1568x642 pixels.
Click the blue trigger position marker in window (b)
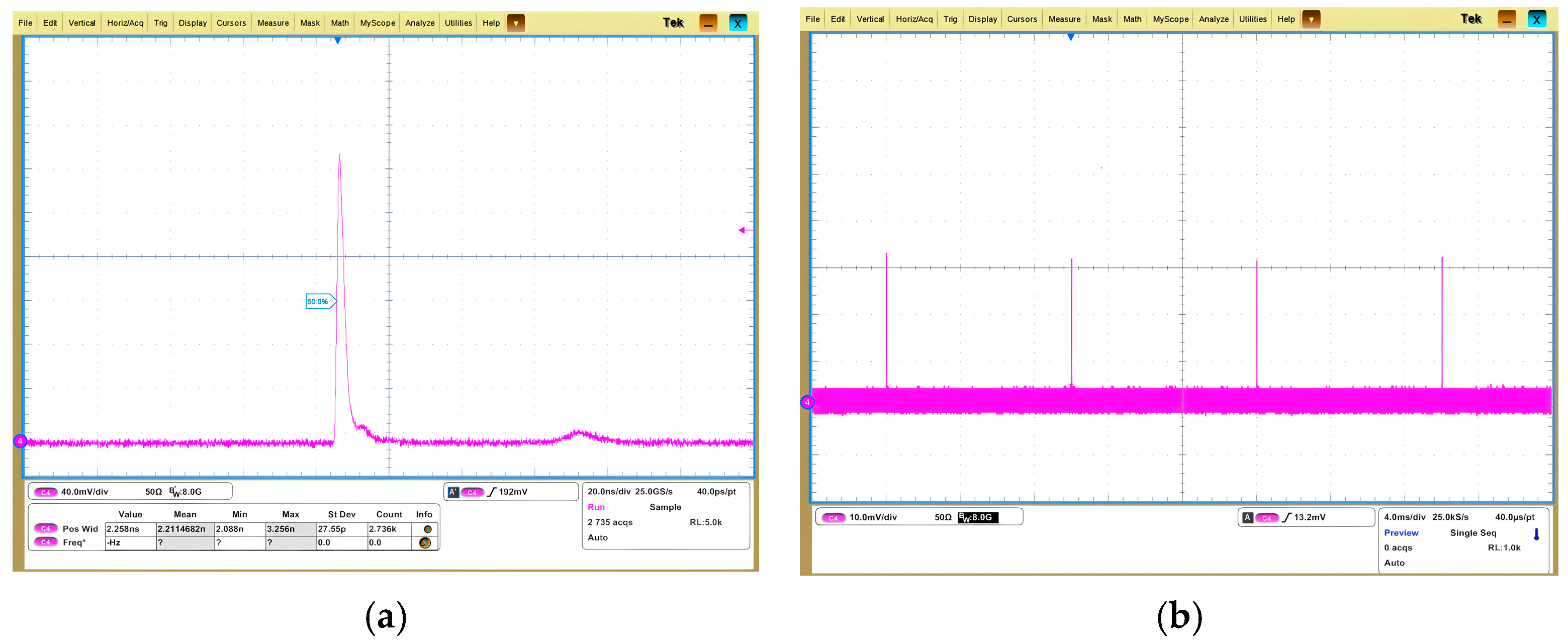(x=1071, y=37)
